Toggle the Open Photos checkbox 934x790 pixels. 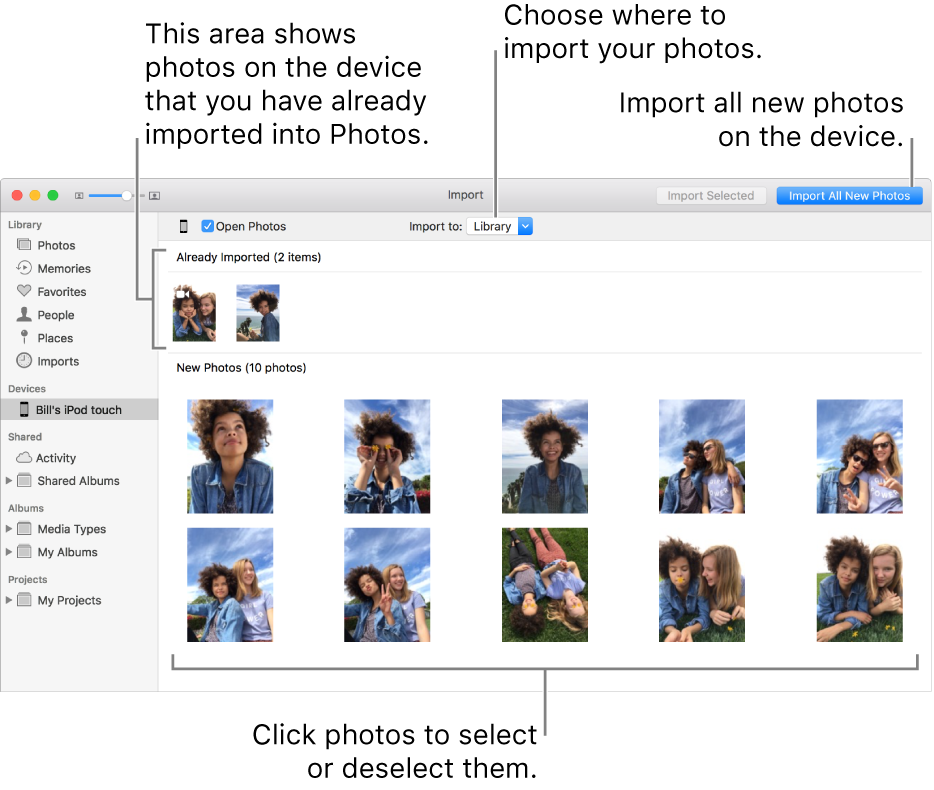[208, 227]
